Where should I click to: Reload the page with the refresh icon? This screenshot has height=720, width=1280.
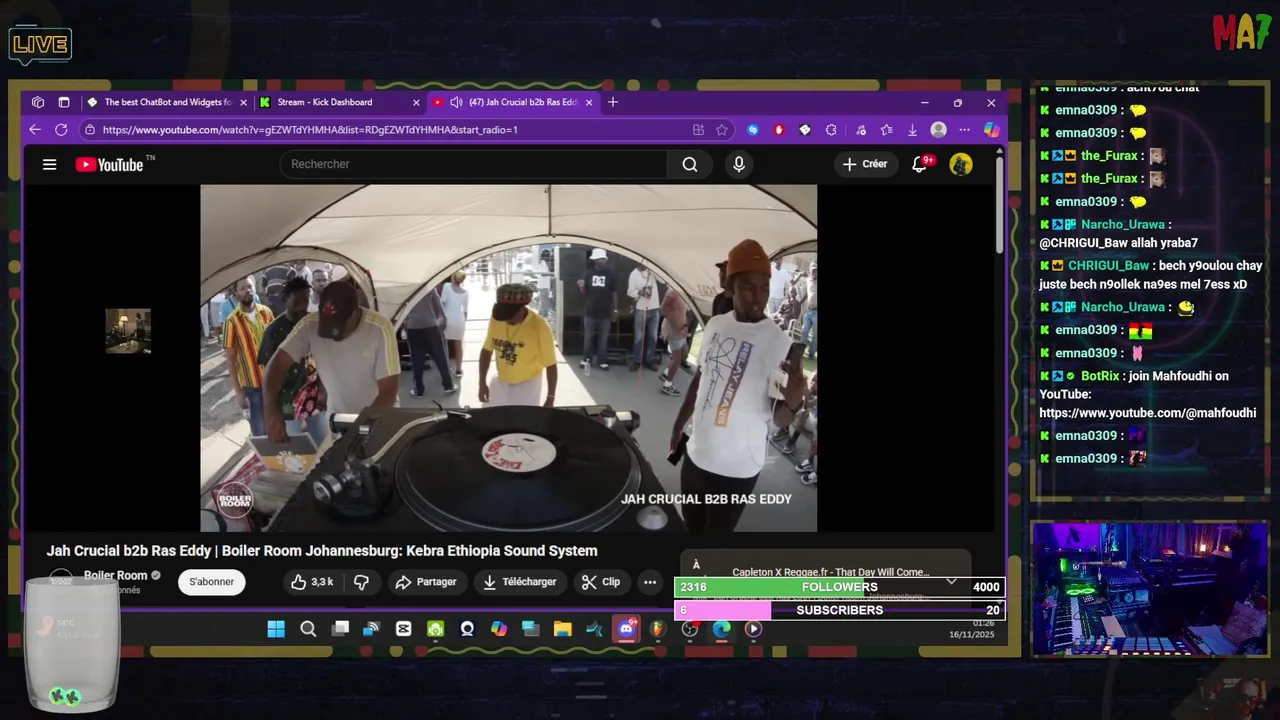(61, 130)
